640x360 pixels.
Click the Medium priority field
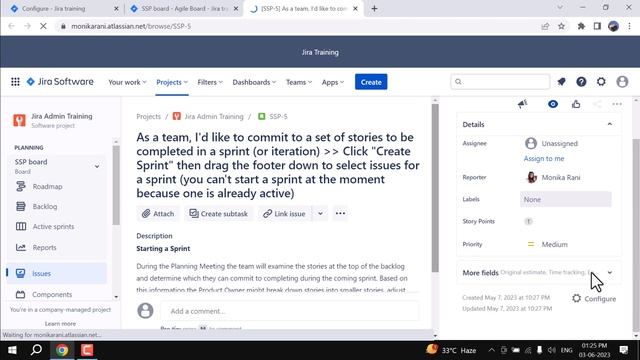coord(547,244)
